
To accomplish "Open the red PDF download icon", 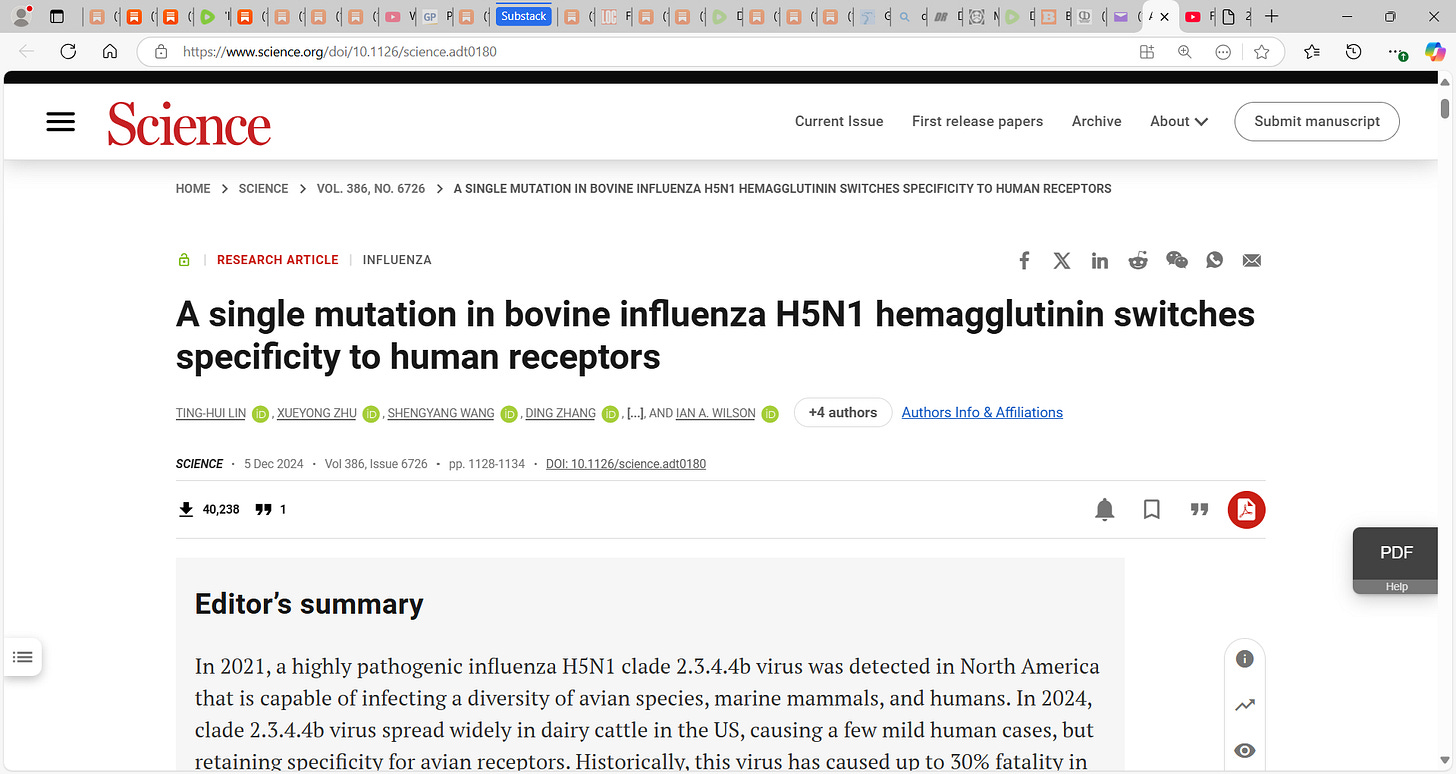I will 1246,510.
